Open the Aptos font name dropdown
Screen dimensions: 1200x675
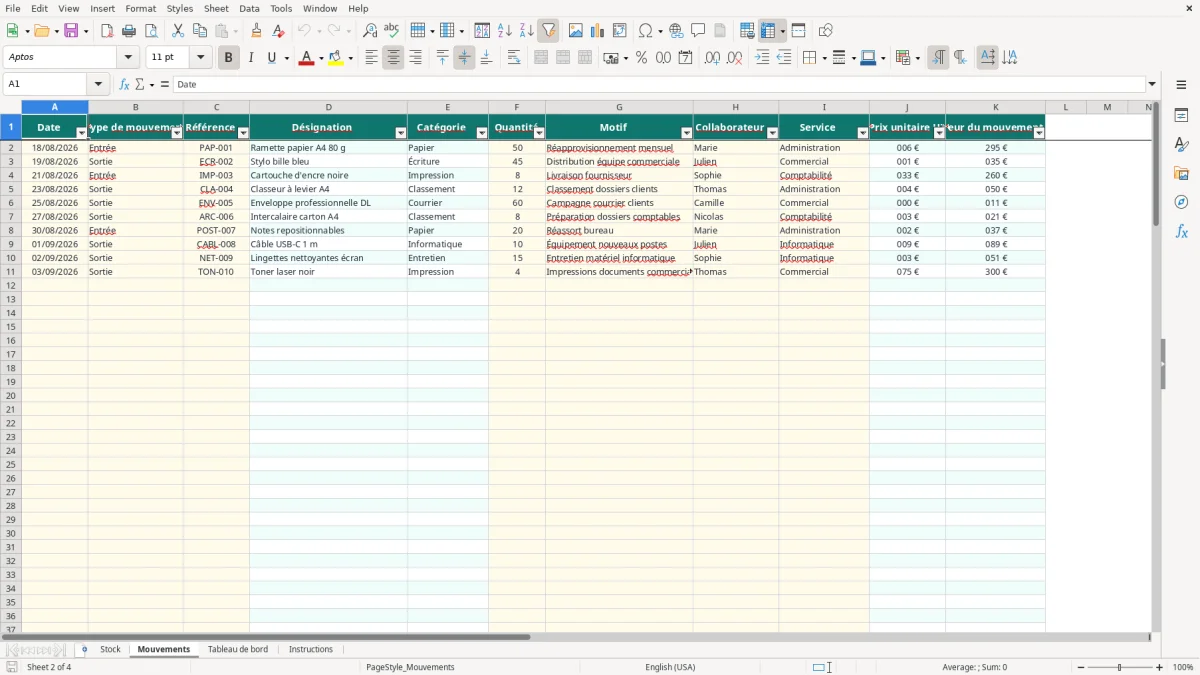[x=128, y=58]
